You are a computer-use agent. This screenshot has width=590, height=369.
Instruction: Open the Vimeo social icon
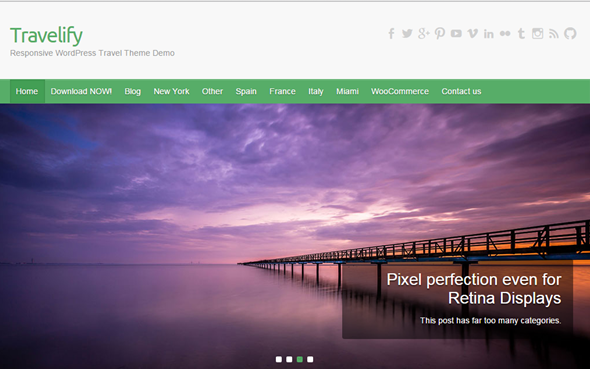click(x=473, y=34)
